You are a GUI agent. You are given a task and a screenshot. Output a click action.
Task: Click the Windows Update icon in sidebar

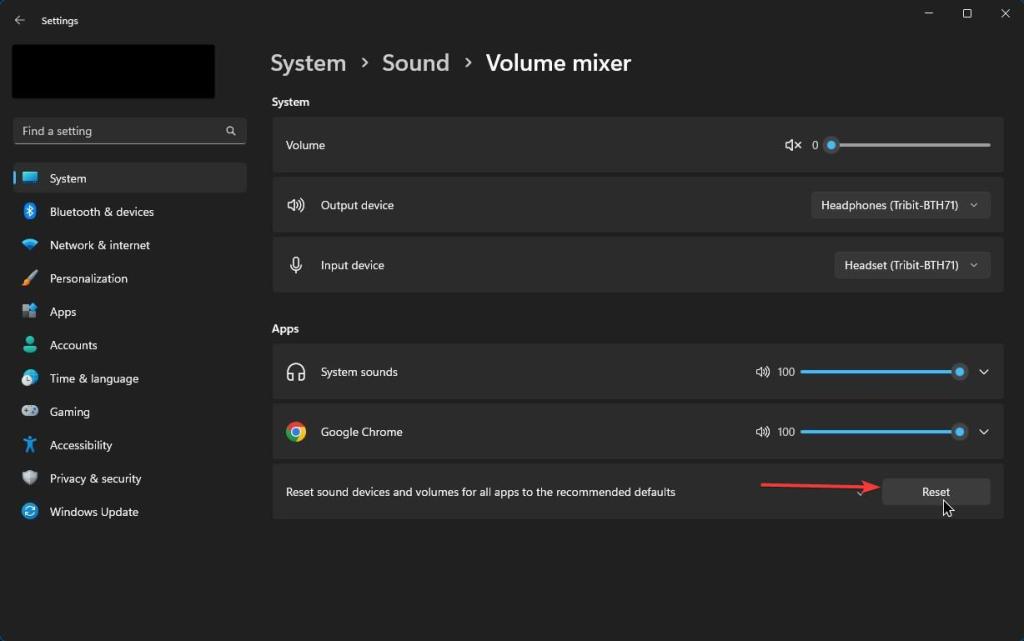28,511
